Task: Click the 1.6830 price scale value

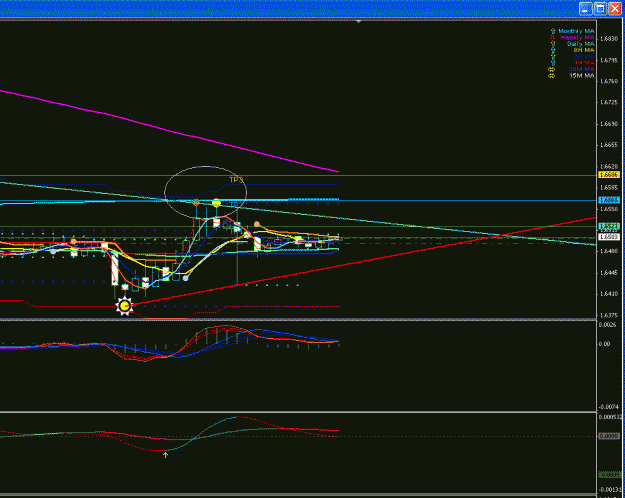Action: (609, 39)
